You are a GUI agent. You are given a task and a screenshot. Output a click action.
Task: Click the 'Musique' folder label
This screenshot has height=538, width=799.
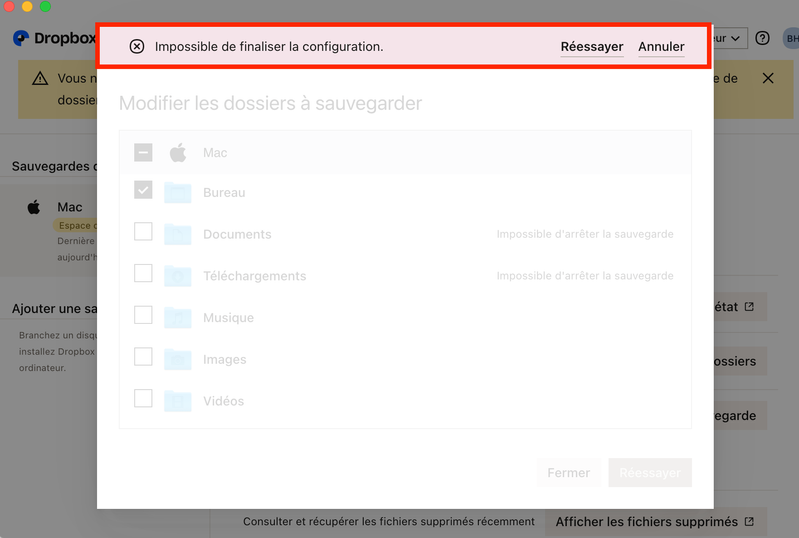point(228,318)
